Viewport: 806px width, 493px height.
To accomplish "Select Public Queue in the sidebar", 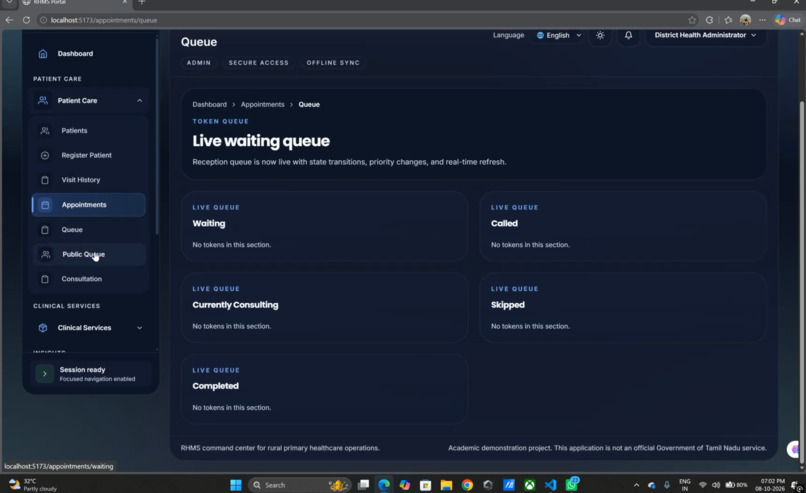I will point(88,254).
